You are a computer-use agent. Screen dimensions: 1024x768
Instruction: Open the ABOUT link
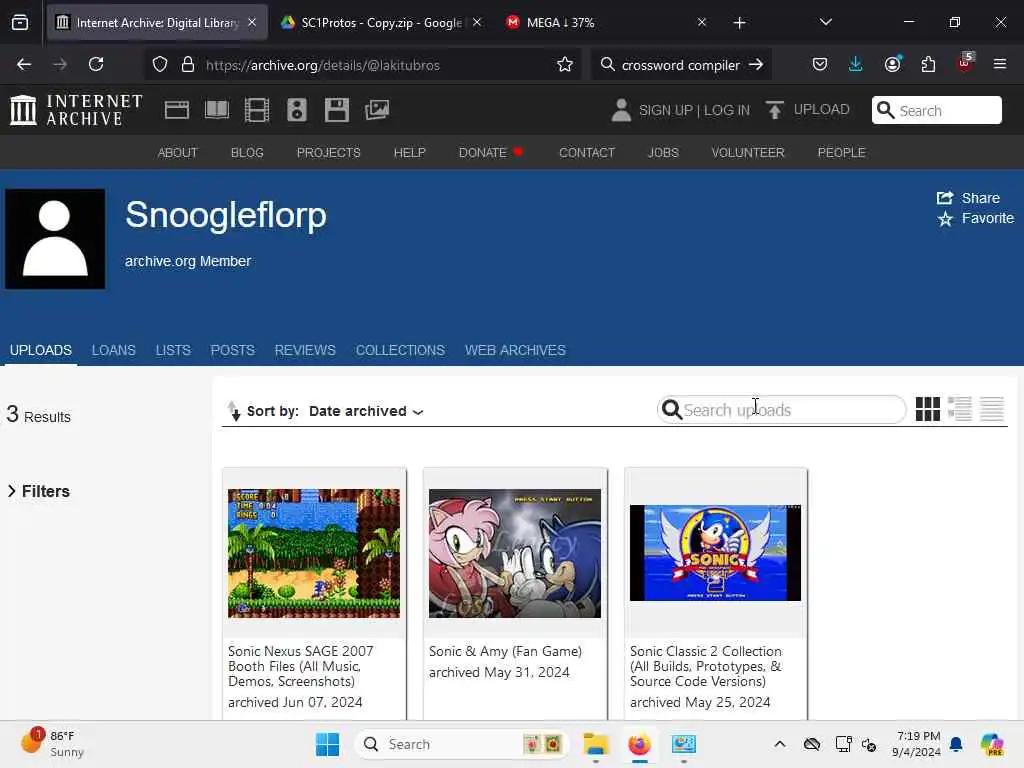tap(178, 153)
